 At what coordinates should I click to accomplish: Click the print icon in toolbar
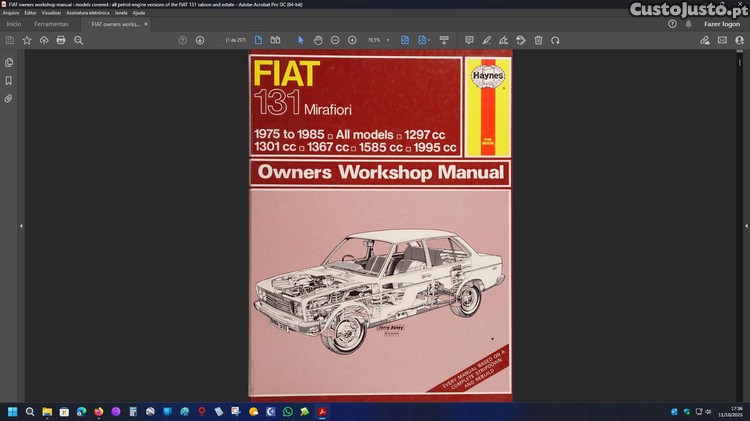click(x=61, y=40)
